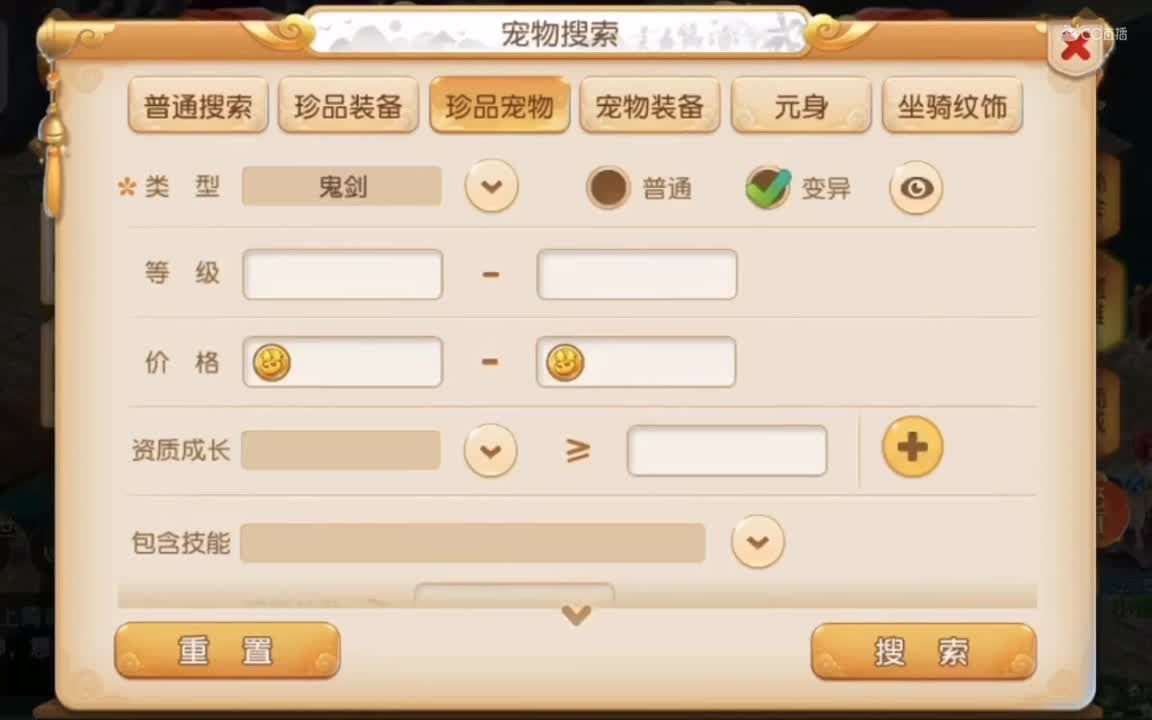
Task: Uncheck the 变异 checkbox
Action: tap(768, 187)
